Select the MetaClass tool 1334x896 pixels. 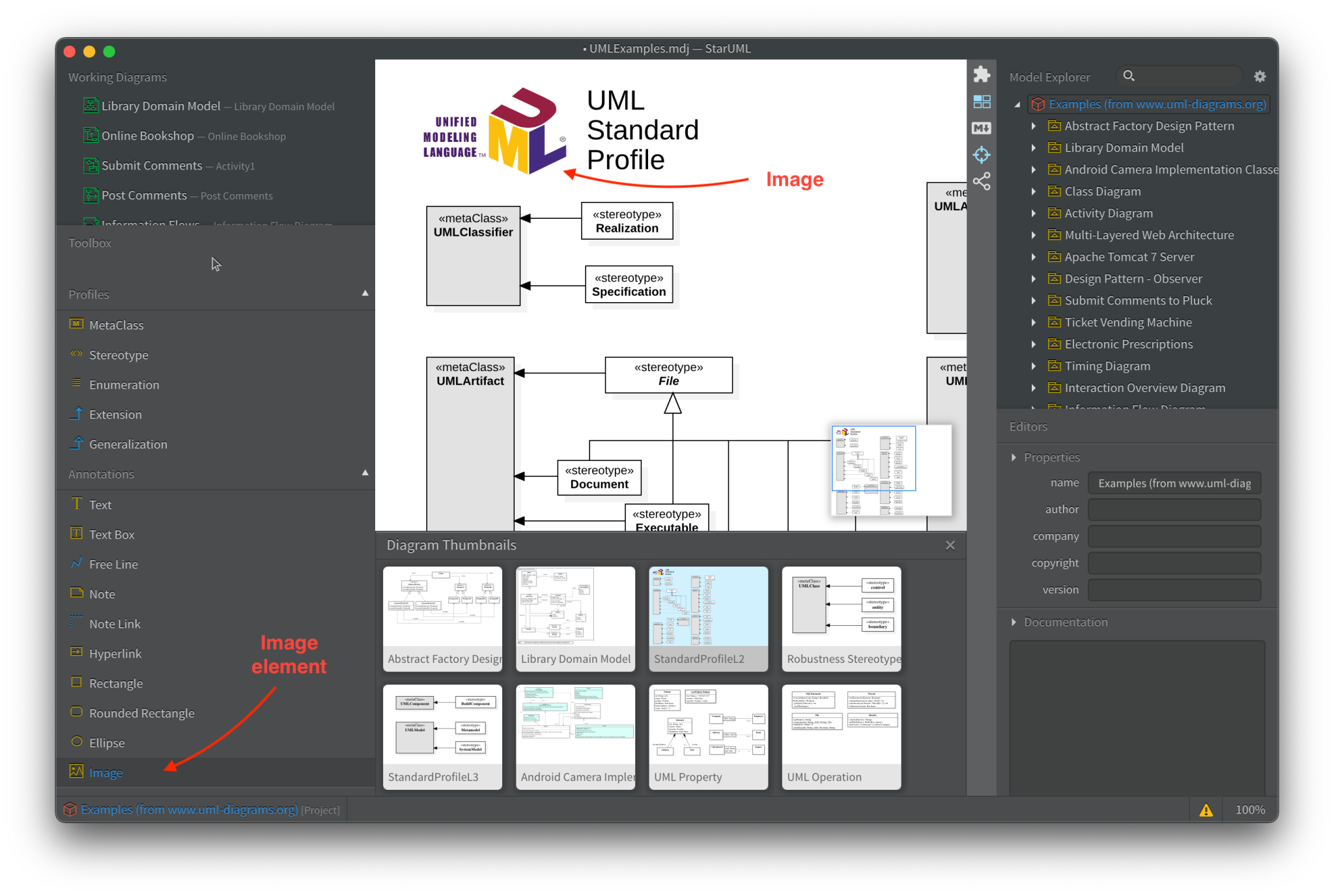click(116, 324)
